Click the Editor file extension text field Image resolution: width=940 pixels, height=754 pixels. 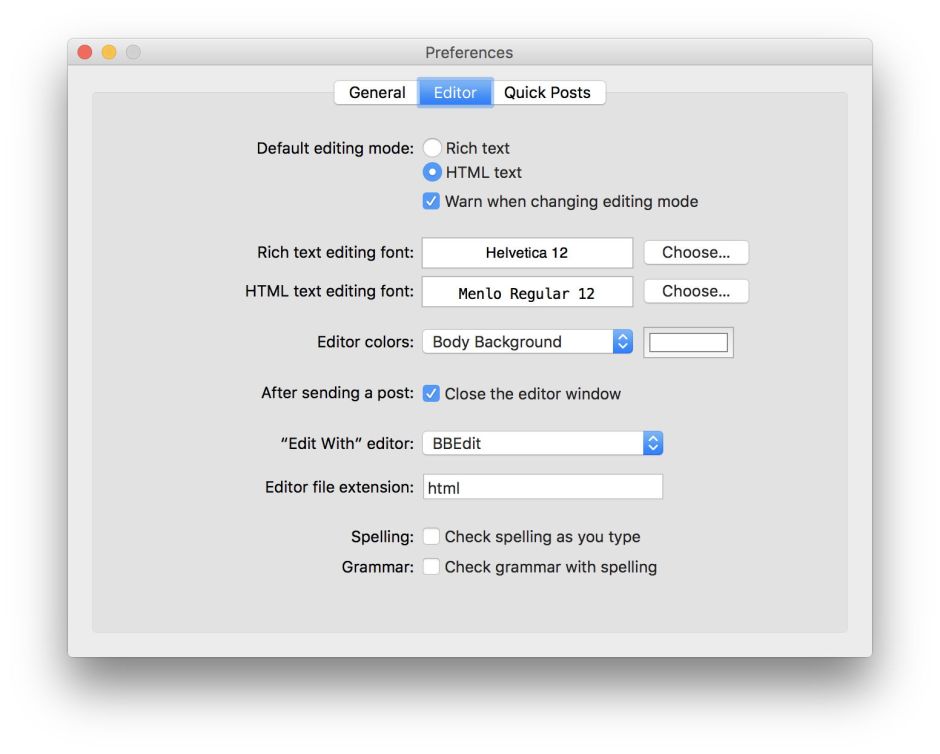click(x=542, y=488)
